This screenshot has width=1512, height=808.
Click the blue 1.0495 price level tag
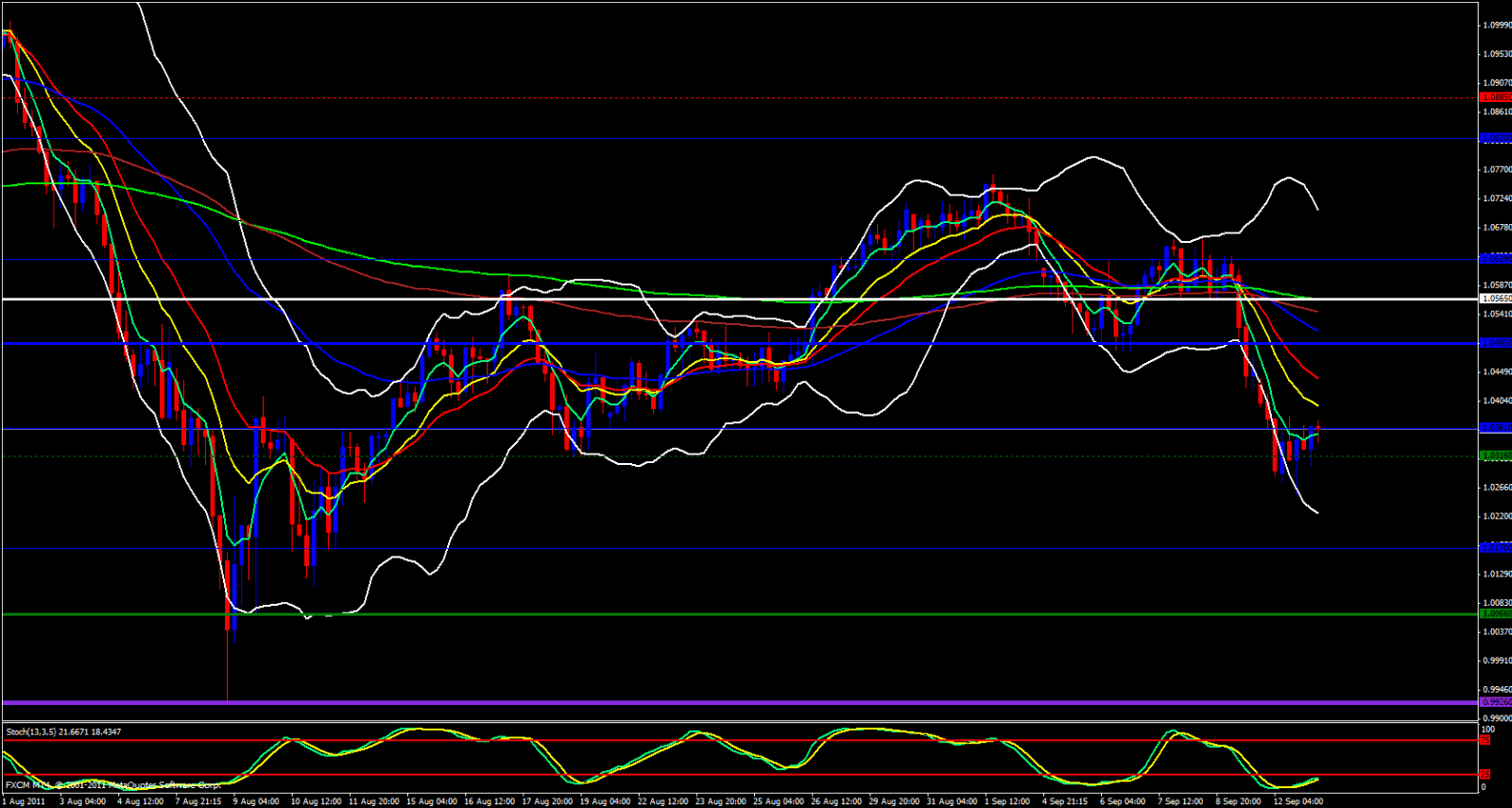point(1496,343)
